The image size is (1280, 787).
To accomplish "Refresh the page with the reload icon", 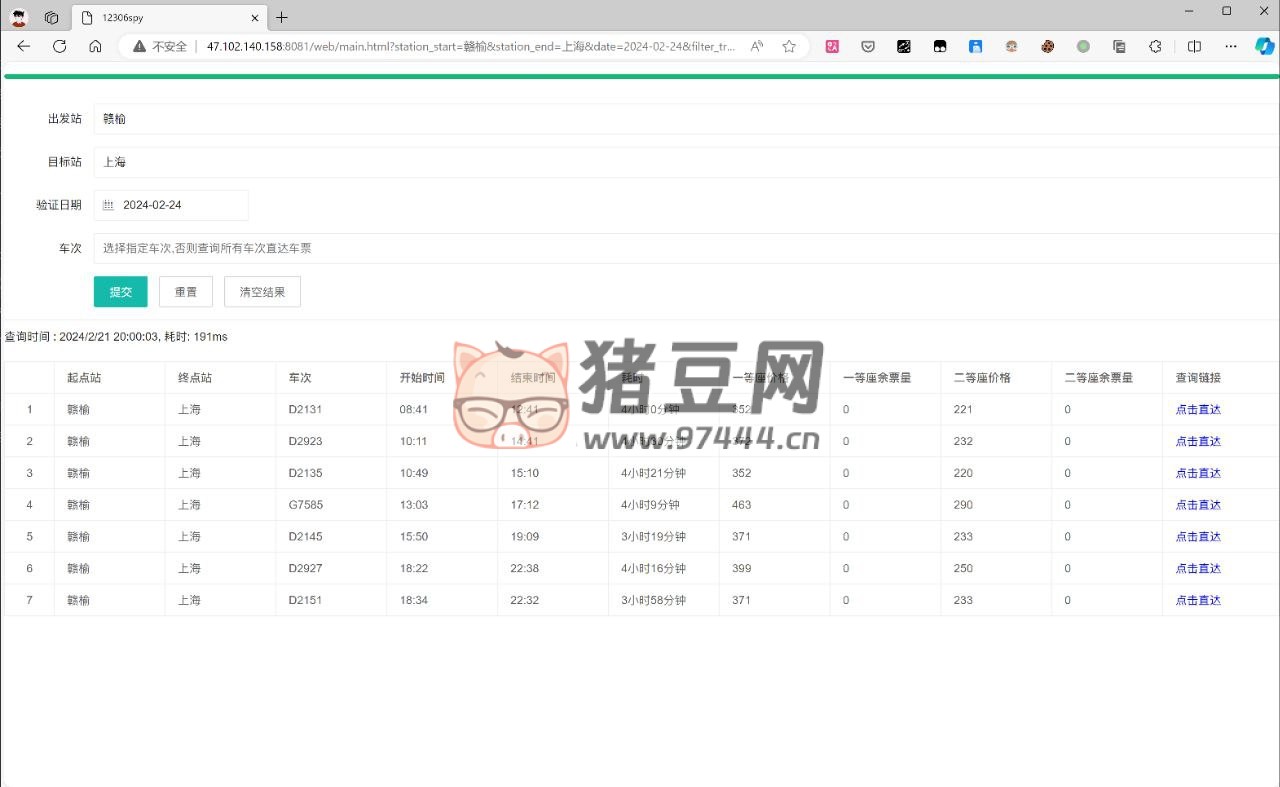I will [59, 46].
